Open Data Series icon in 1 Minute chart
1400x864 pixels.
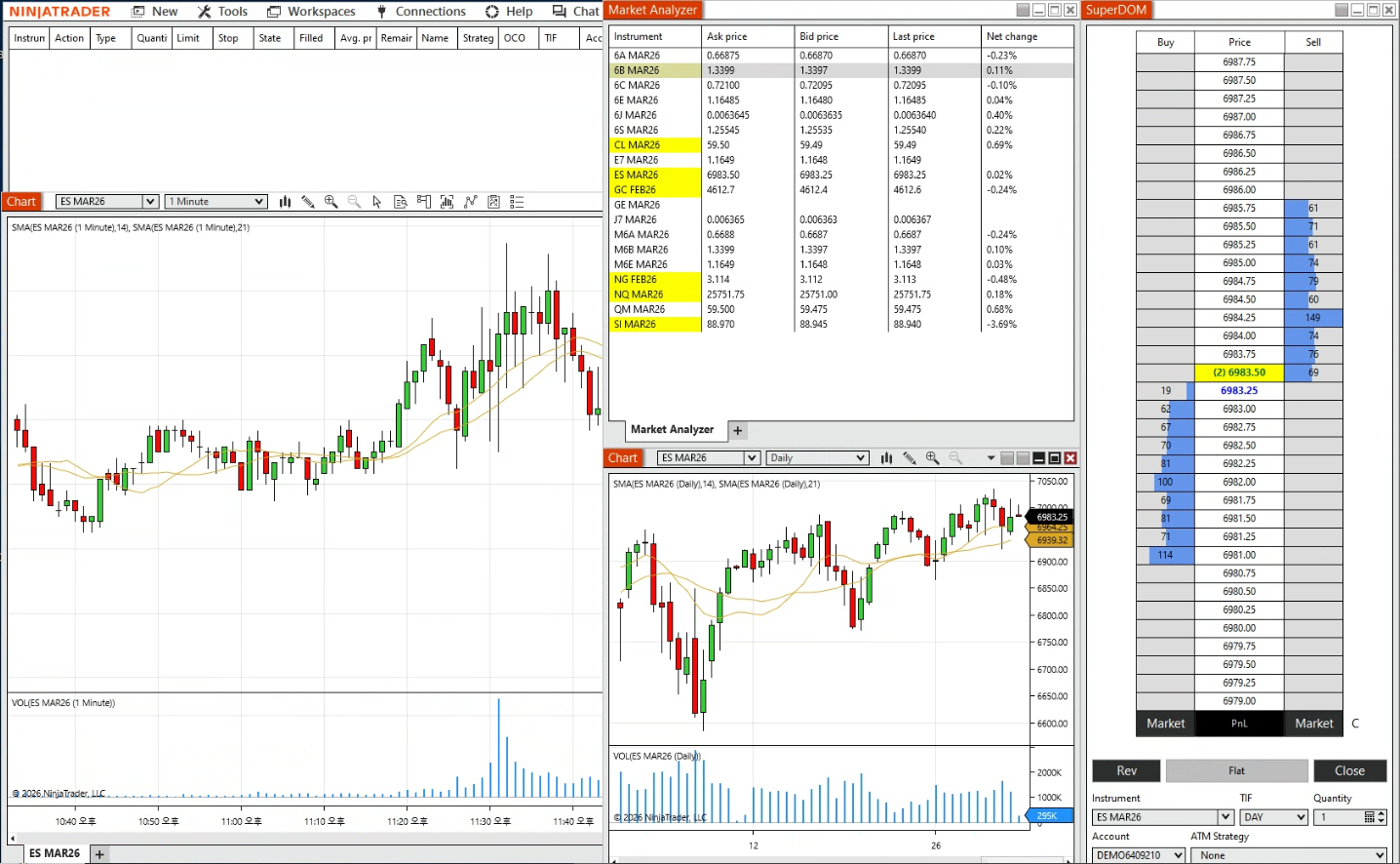coord(447,202)
